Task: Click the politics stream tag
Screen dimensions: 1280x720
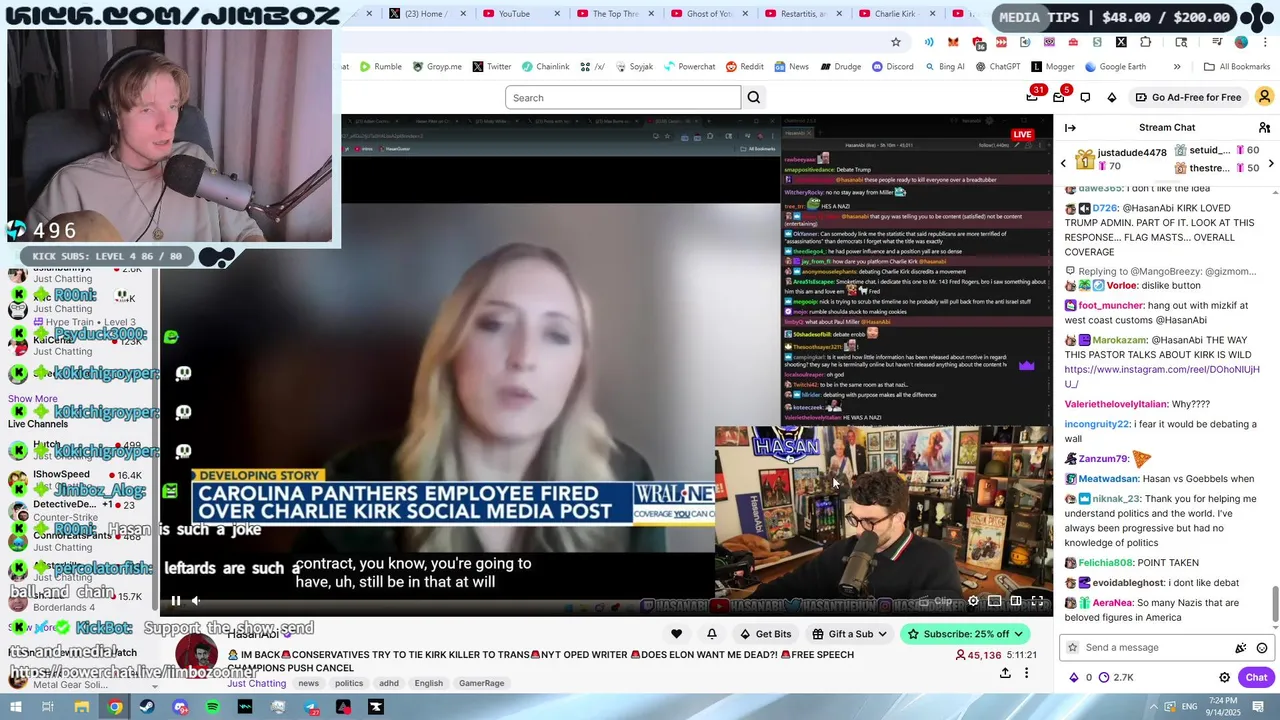Action: point(349,683)
